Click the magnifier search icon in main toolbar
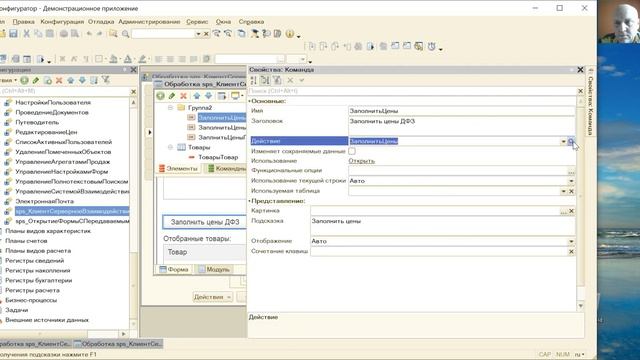The height and width of the screenshot is (360, 640). tap(126, 34)
